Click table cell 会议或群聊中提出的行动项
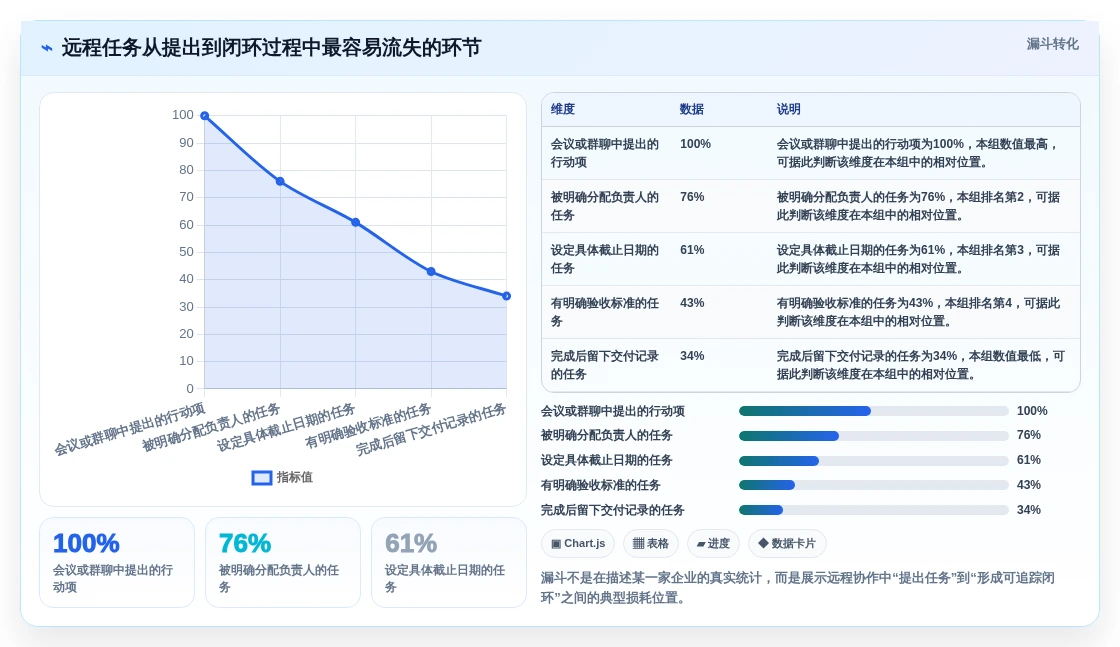The height and width of the screenshot is (647, 1120). pos(605,153)
